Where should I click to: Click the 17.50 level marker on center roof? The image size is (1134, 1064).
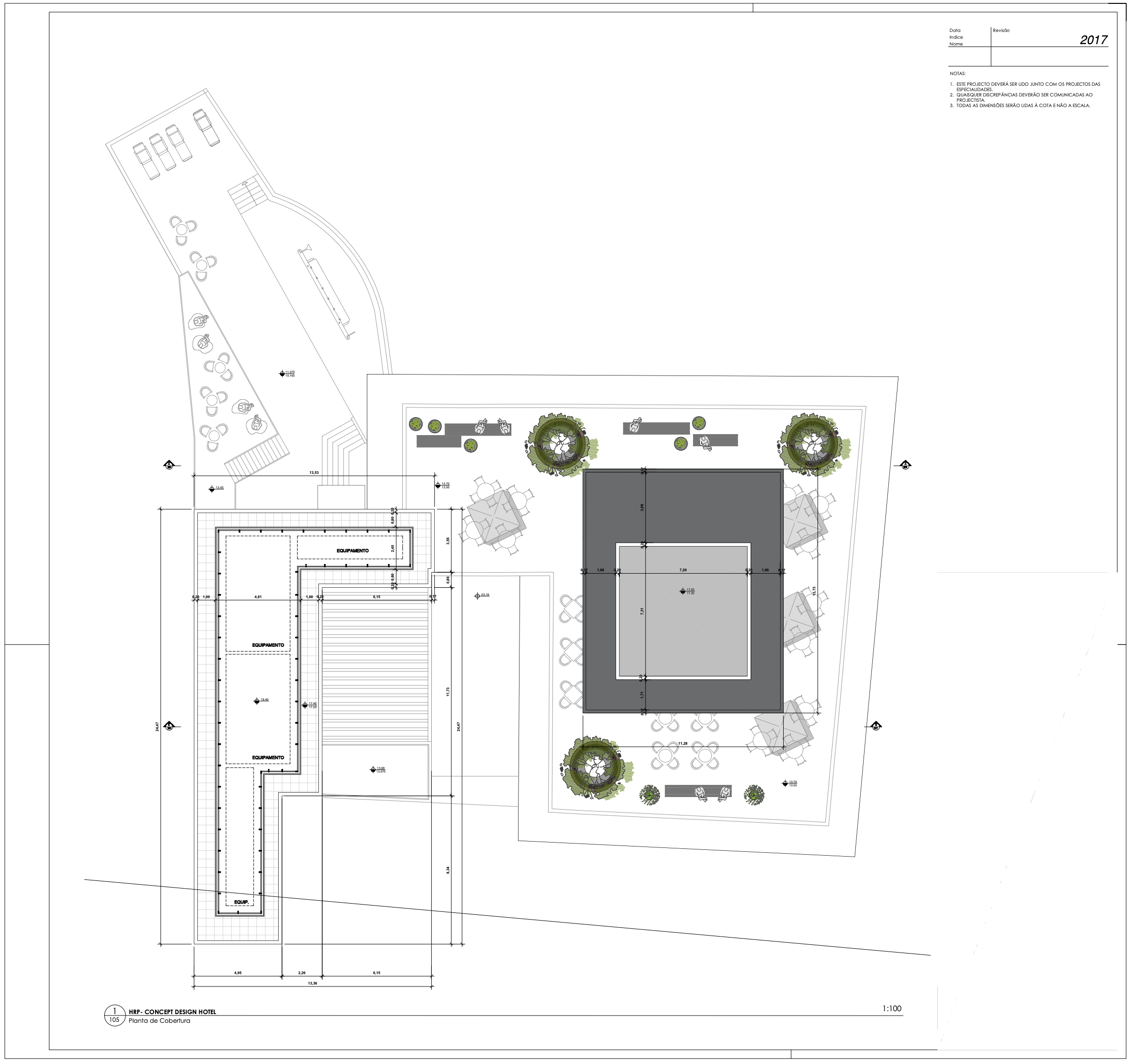point(683,591)
